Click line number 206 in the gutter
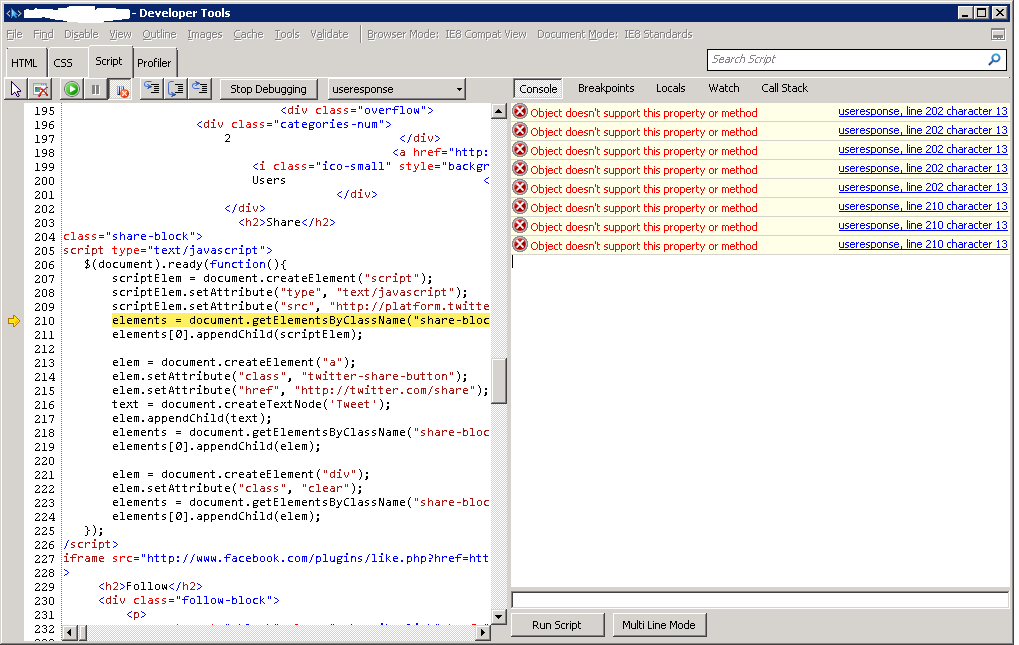This screenshot has width=1019, height=645. coord(44,265)
